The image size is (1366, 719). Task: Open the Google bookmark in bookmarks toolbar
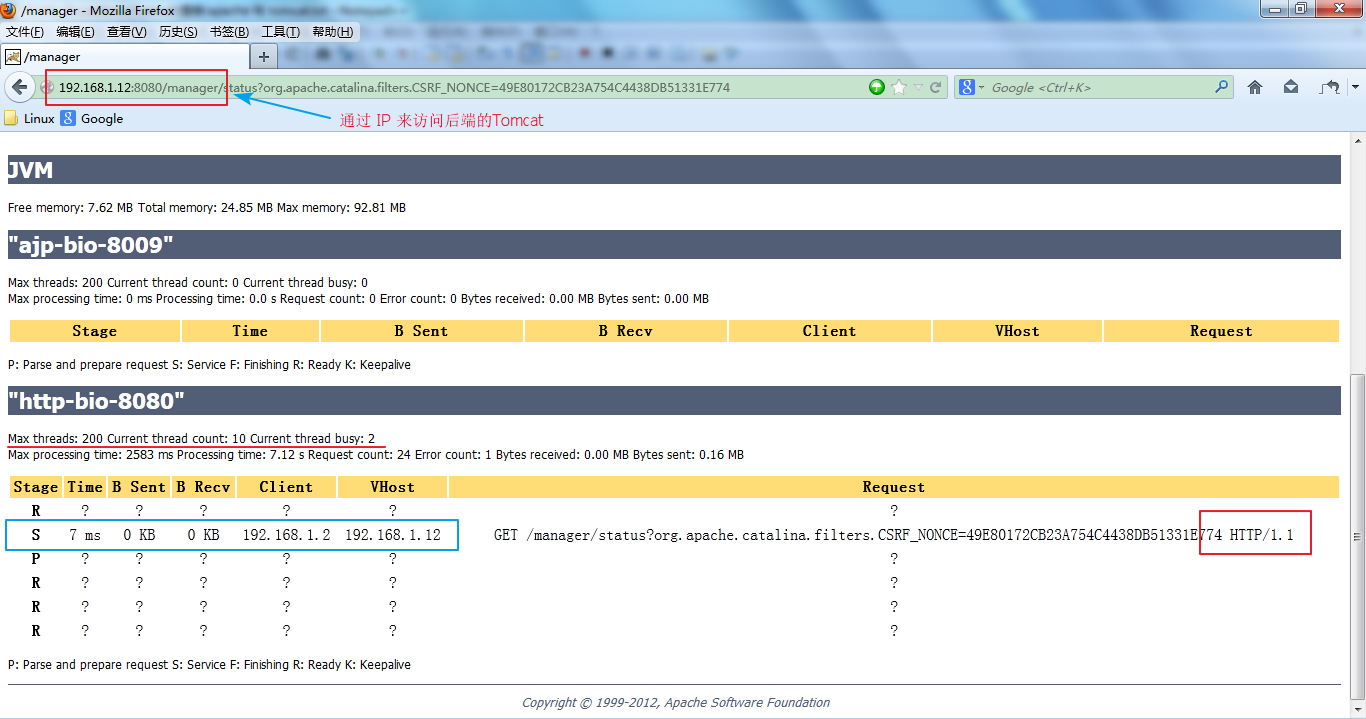tap(92, 118)
